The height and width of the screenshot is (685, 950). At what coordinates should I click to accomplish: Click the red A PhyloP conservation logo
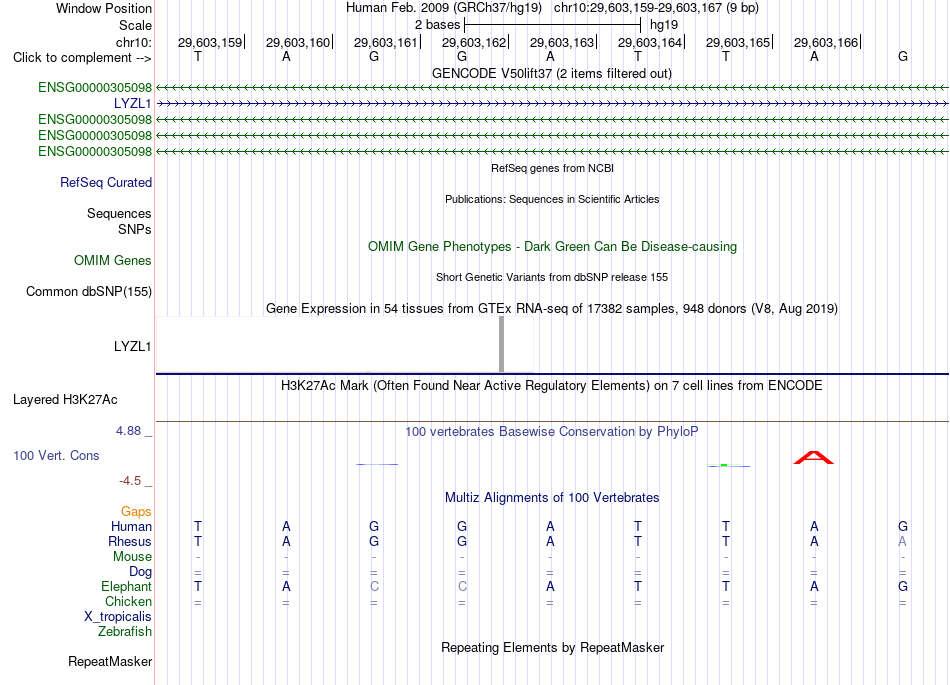click(x=814, y=457)
